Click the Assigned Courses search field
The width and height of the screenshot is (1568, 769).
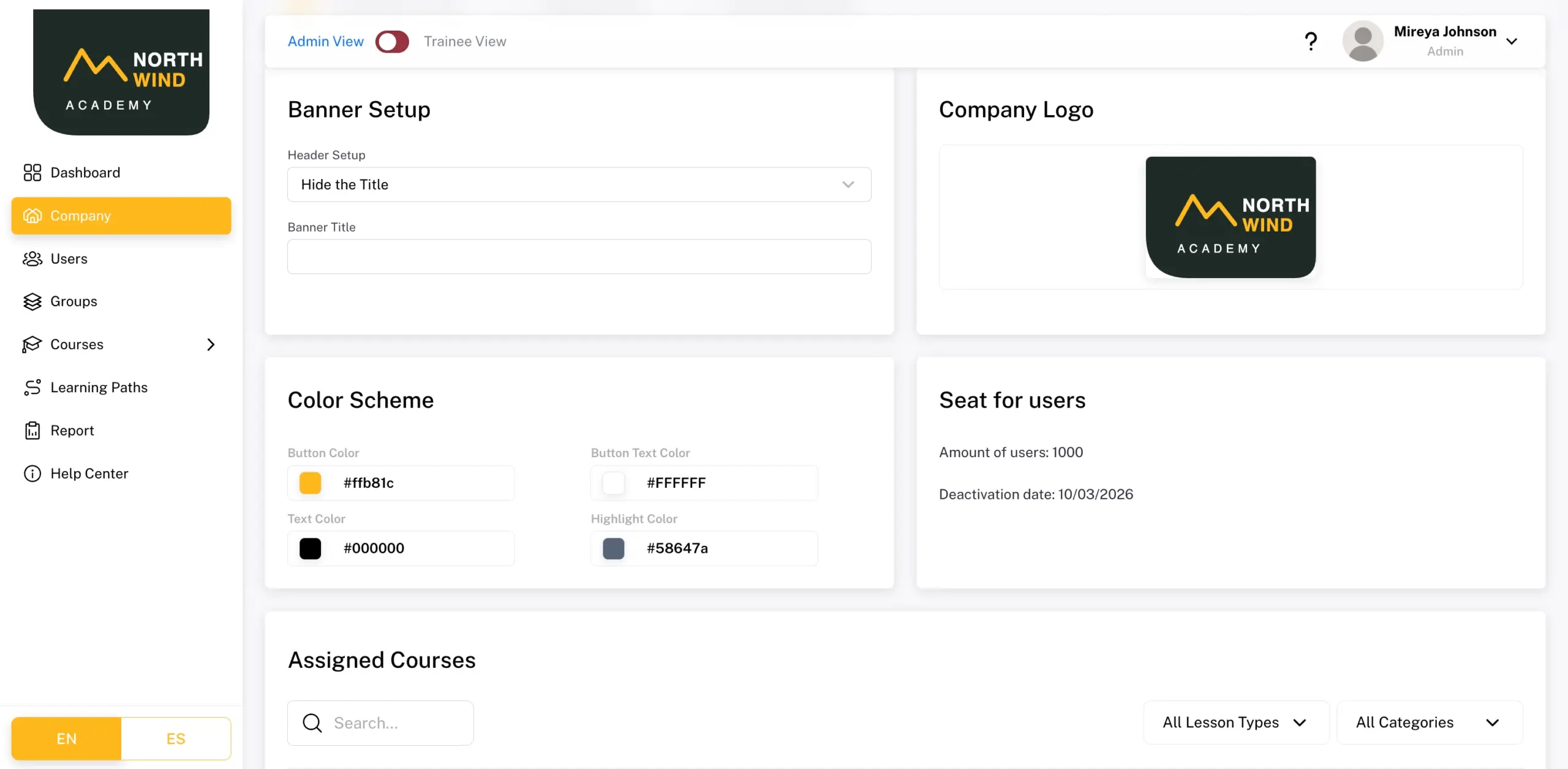(380, 723)
